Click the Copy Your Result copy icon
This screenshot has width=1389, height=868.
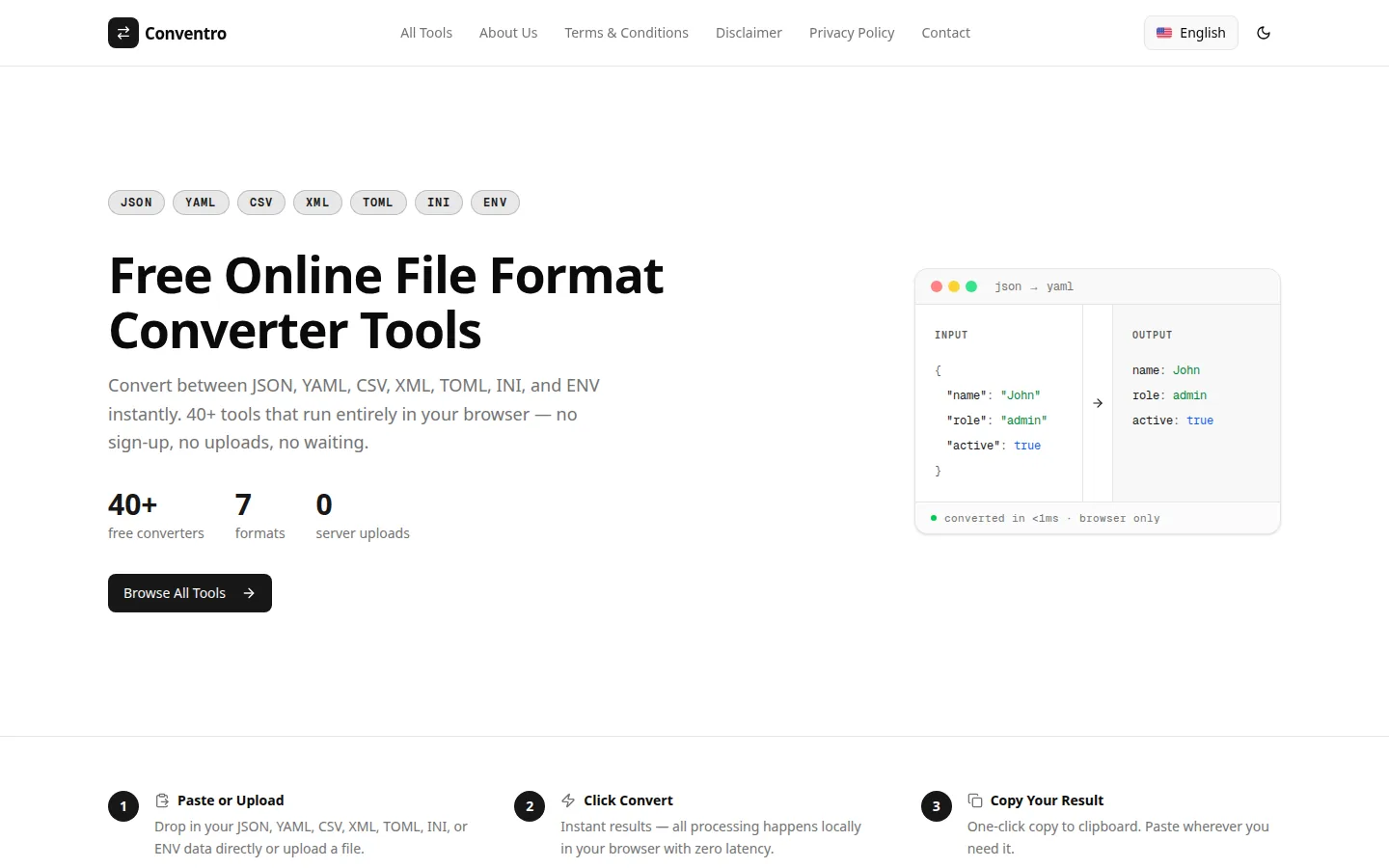975,800
